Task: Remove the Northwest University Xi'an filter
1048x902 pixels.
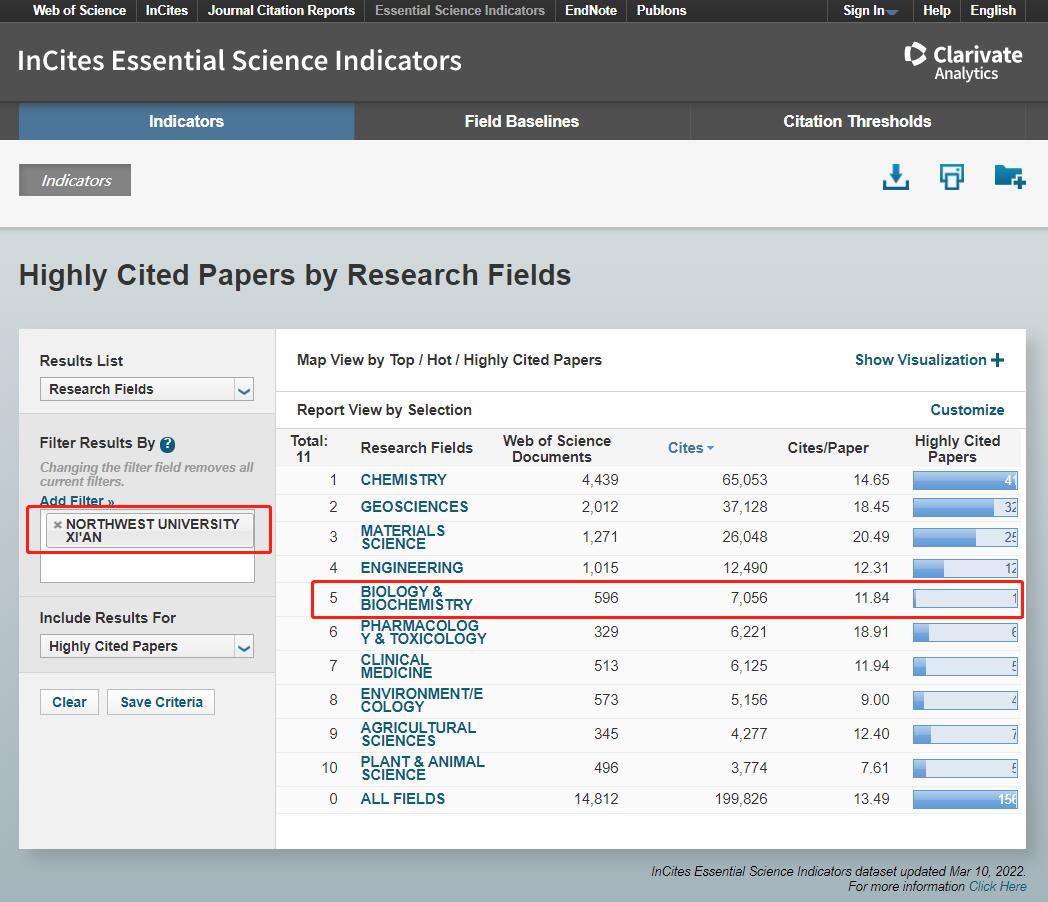Action: (x=57, y=524)
